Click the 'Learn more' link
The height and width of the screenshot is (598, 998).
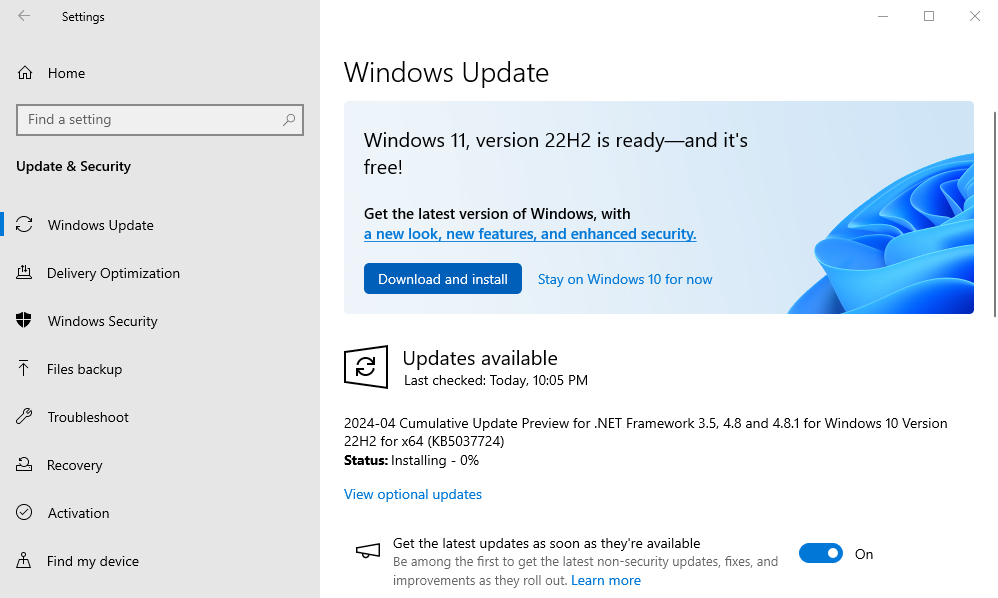(x=606, y=580)
